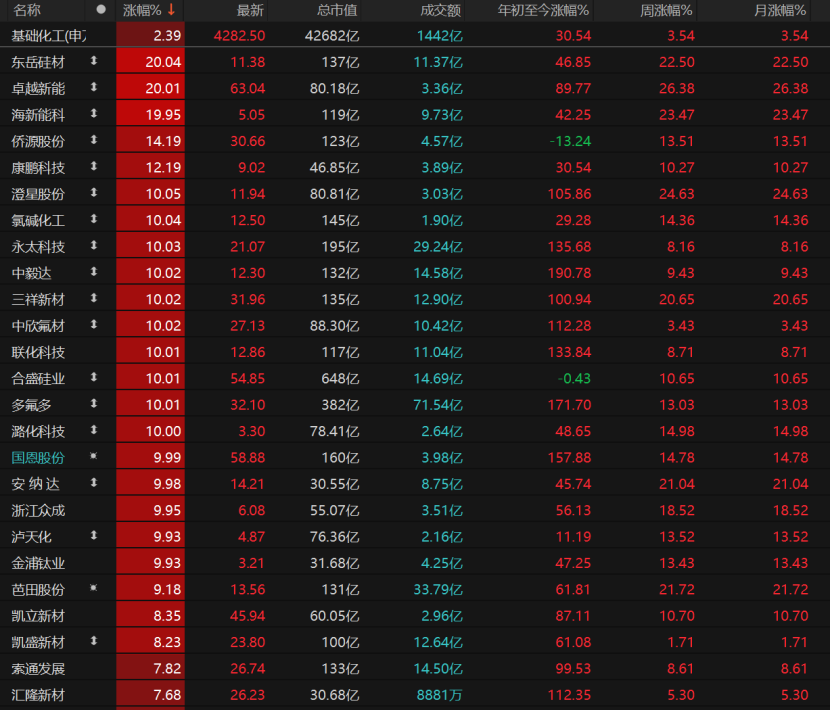Sort the list by 总市值 column header
Image resolution: width=830 pixels, height=710 pixels.
click(337, 10)
